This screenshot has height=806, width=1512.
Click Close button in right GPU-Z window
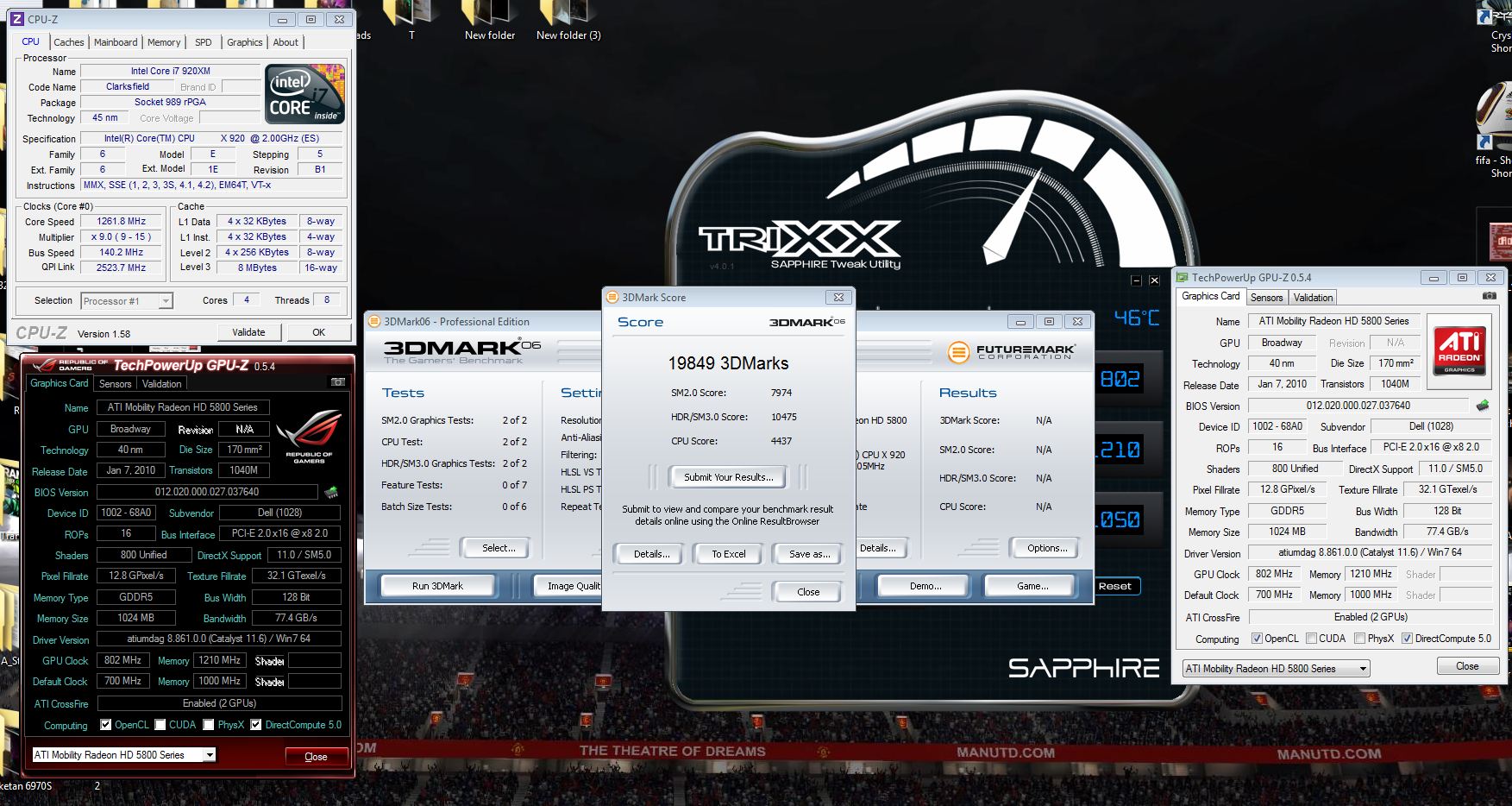[x=1467, y=666]
